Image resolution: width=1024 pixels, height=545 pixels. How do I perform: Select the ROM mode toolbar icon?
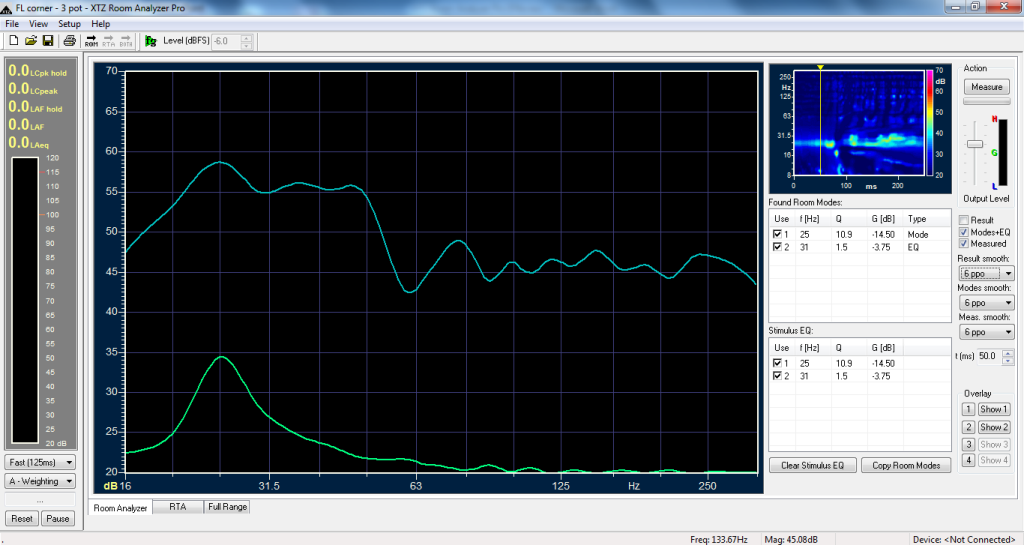click(x=91, y=41)
